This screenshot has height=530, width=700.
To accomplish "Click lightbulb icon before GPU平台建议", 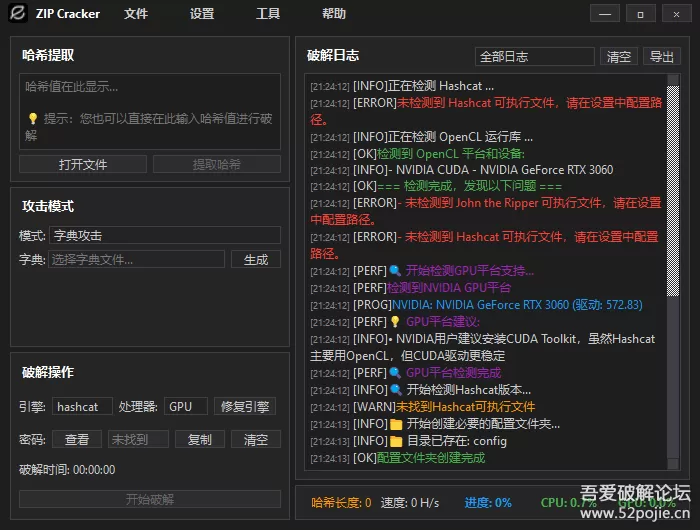I will click(x=395, y=321).
